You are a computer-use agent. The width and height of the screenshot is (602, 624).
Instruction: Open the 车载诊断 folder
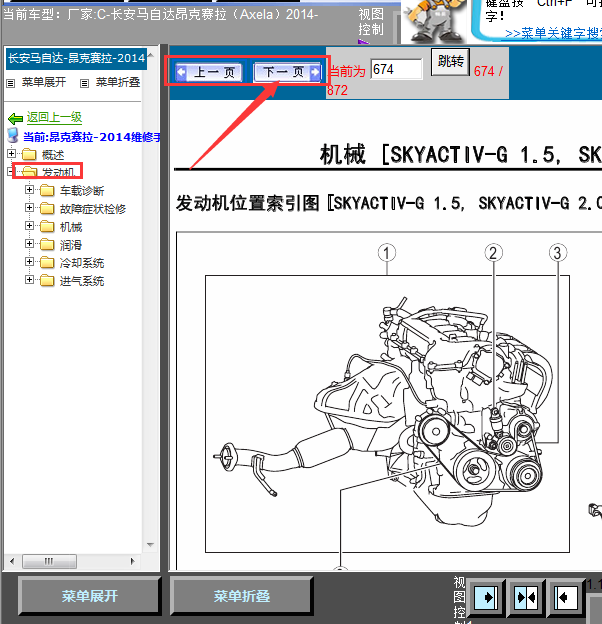coord(82,191)
